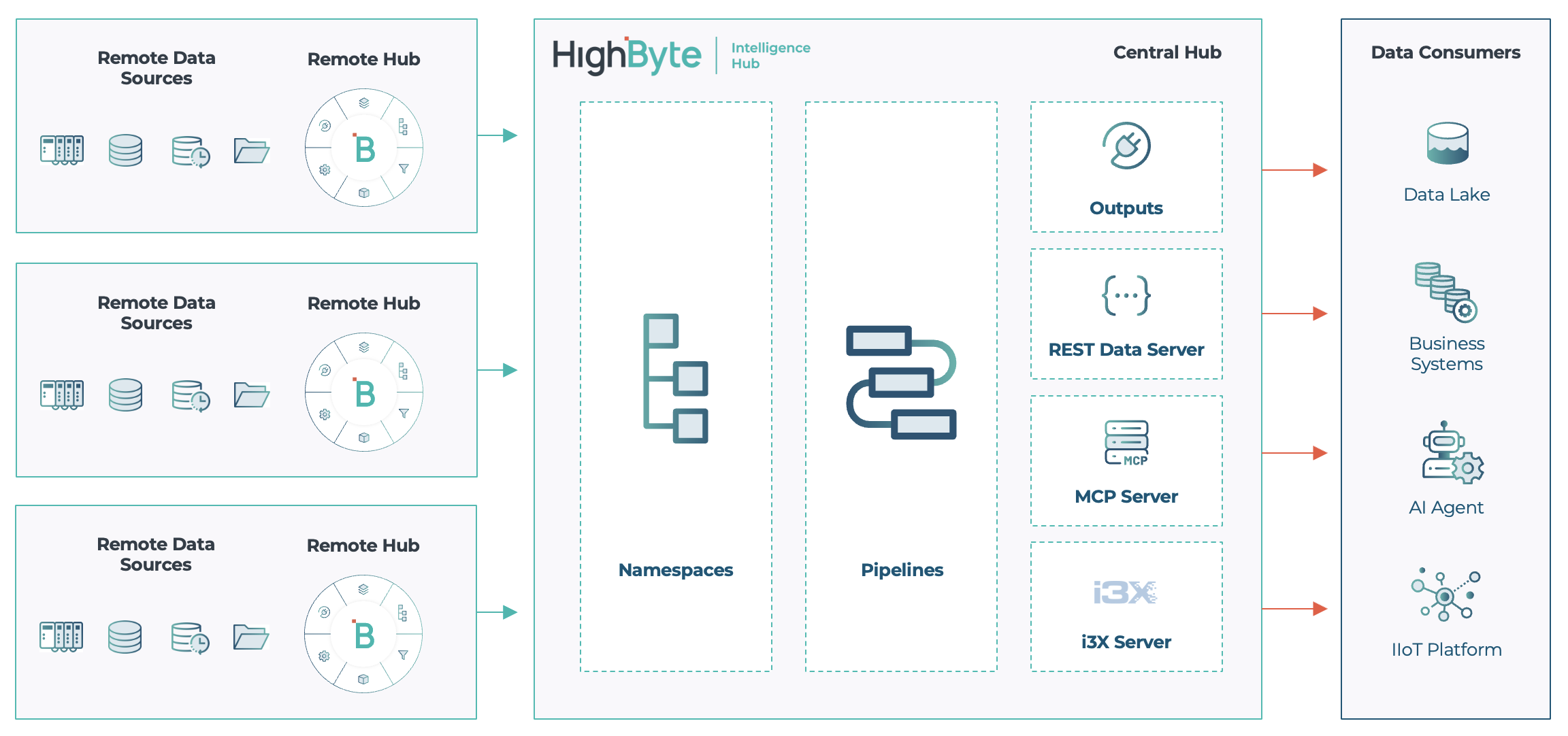The width and height of the screenshot is (1568, 736).
Task: Click the HighByte logo
Action: point(626,55)
